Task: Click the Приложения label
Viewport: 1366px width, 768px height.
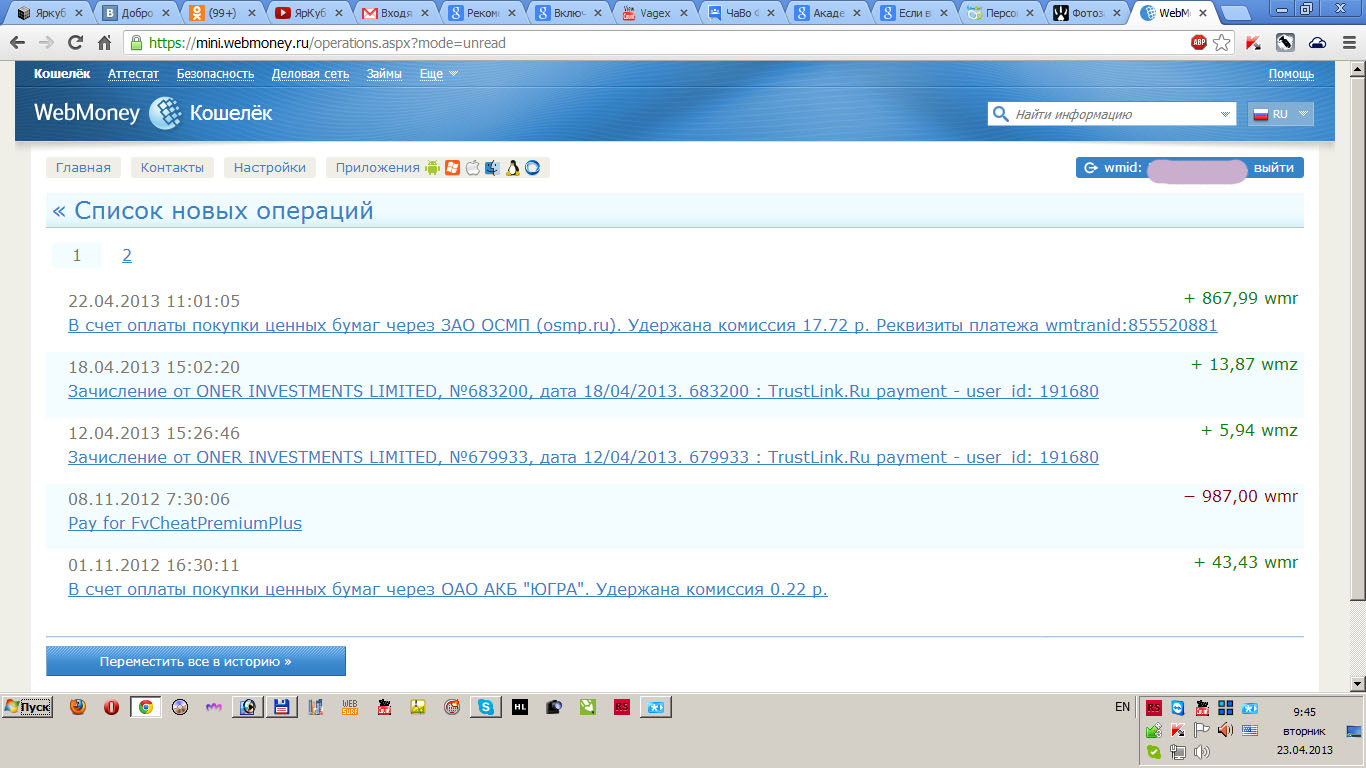Action: coord(378,168)
